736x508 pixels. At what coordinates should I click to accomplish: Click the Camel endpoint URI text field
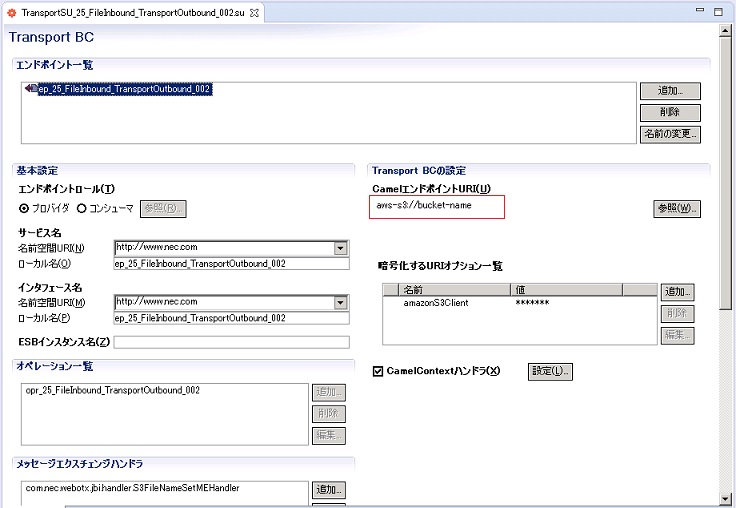point(436,206)
